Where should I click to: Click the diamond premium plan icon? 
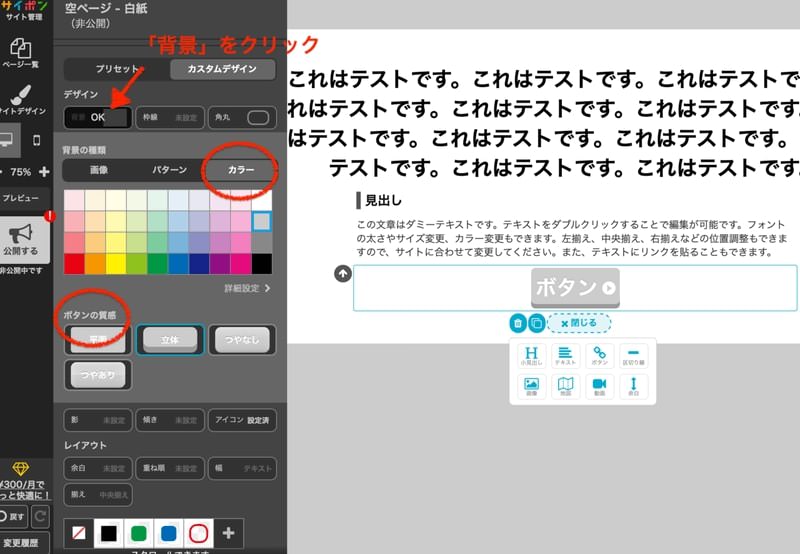coord(20,468)
